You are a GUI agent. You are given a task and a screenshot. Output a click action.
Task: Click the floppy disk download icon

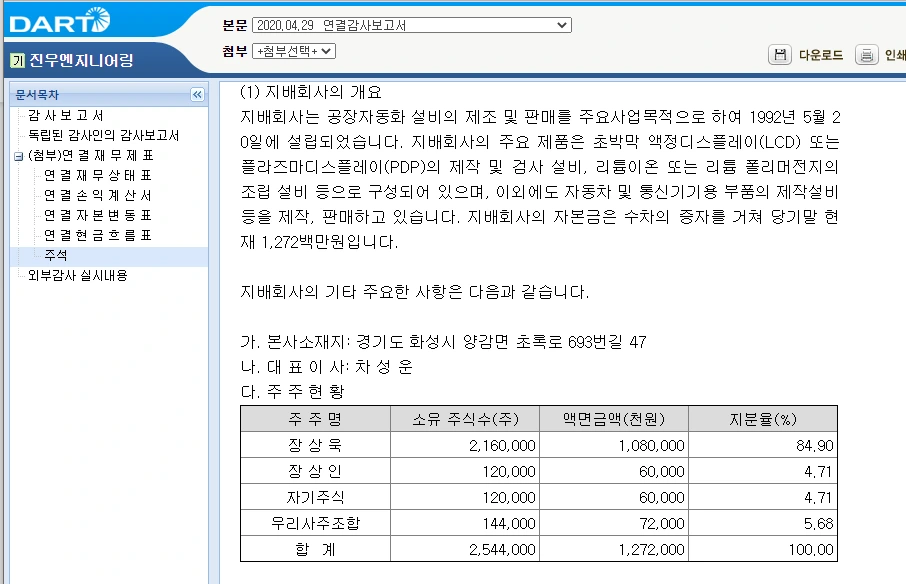[x=781, y=55]
